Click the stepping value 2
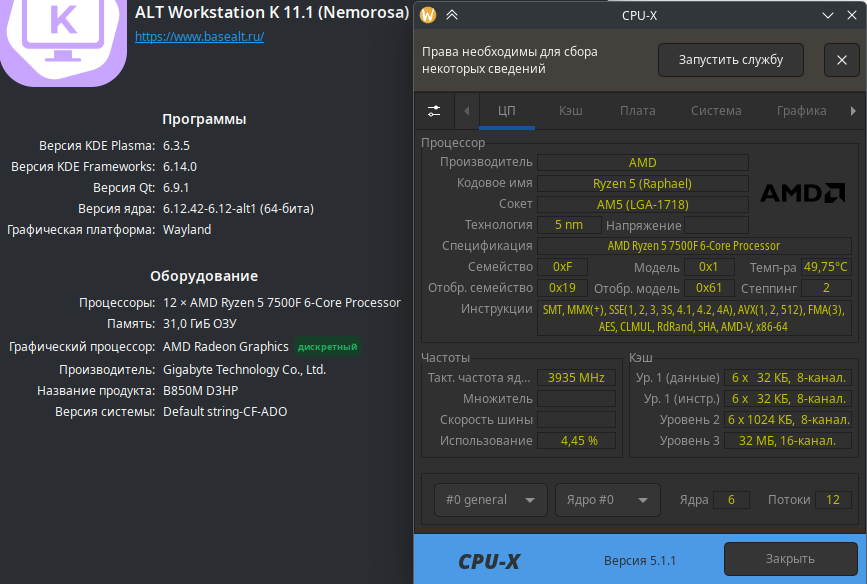Viewport: 867px width, 584px height. pos(826,288)
